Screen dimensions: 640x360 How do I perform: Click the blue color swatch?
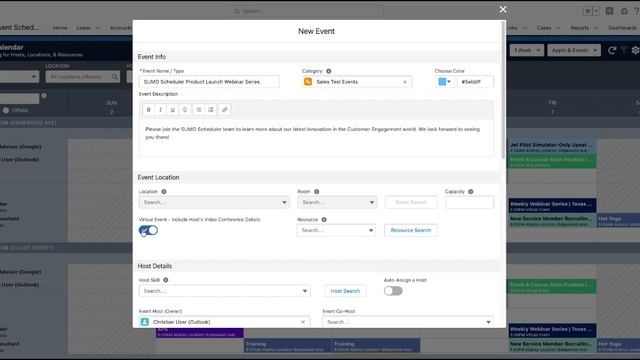point(442,82)
